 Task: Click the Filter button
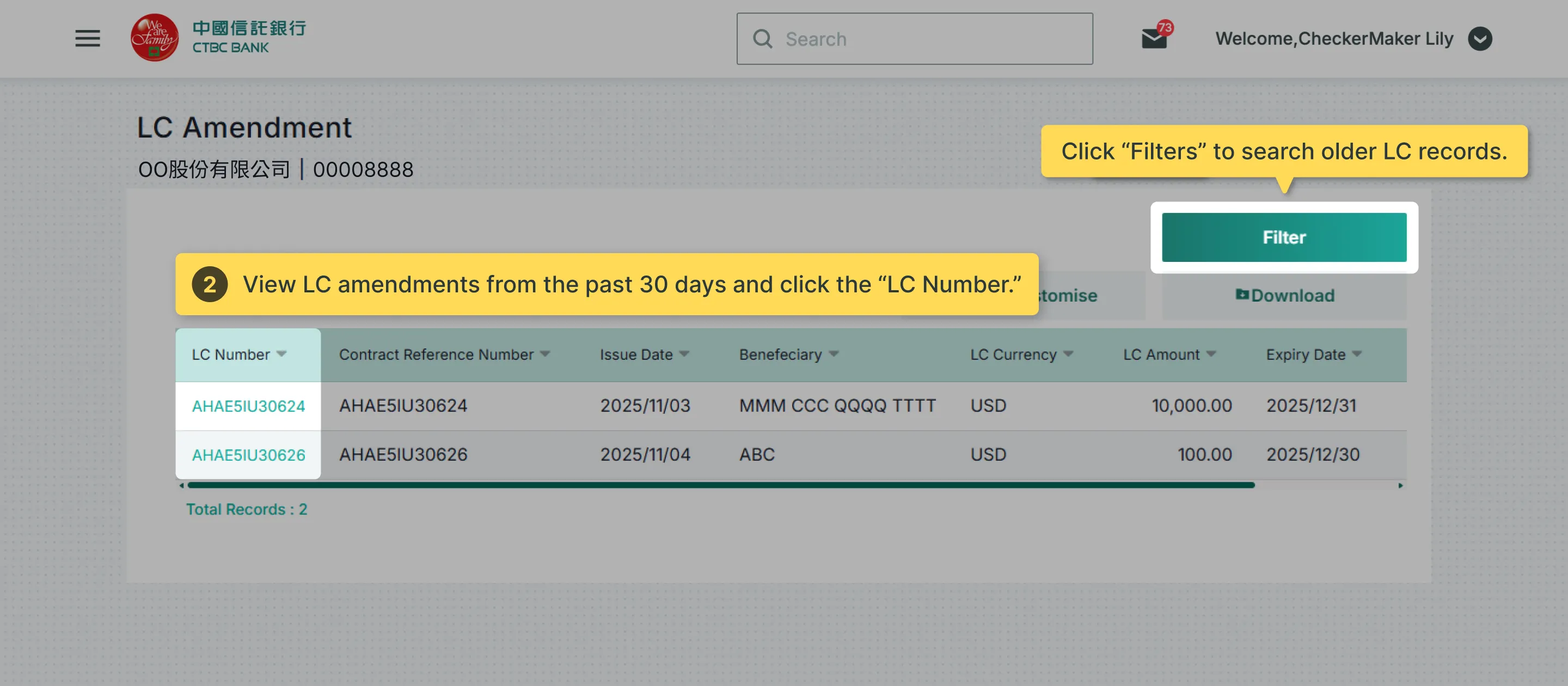tap(1284, 237)
